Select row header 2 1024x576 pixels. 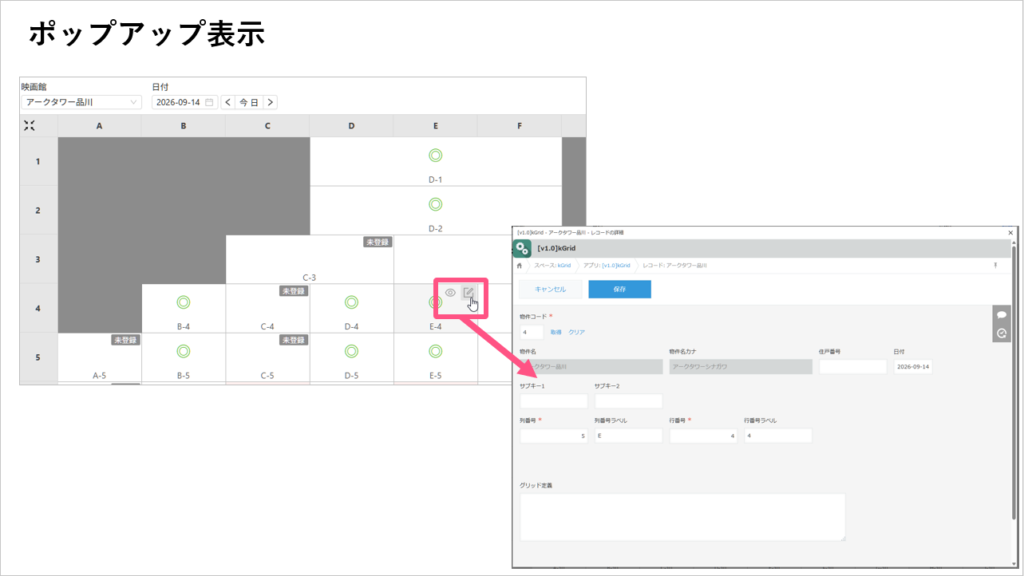click(x=38, y=210)
